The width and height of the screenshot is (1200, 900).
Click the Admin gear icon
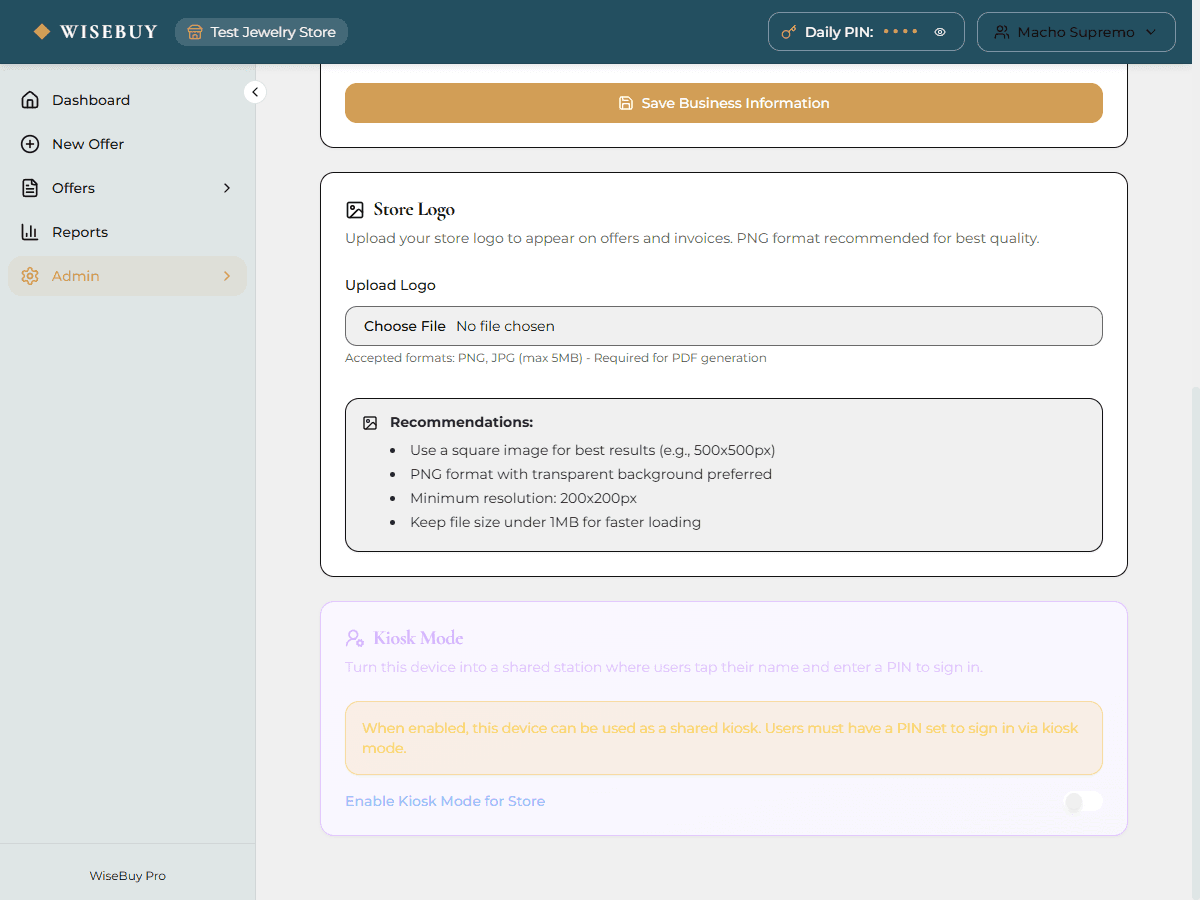(x=30, y=275)
